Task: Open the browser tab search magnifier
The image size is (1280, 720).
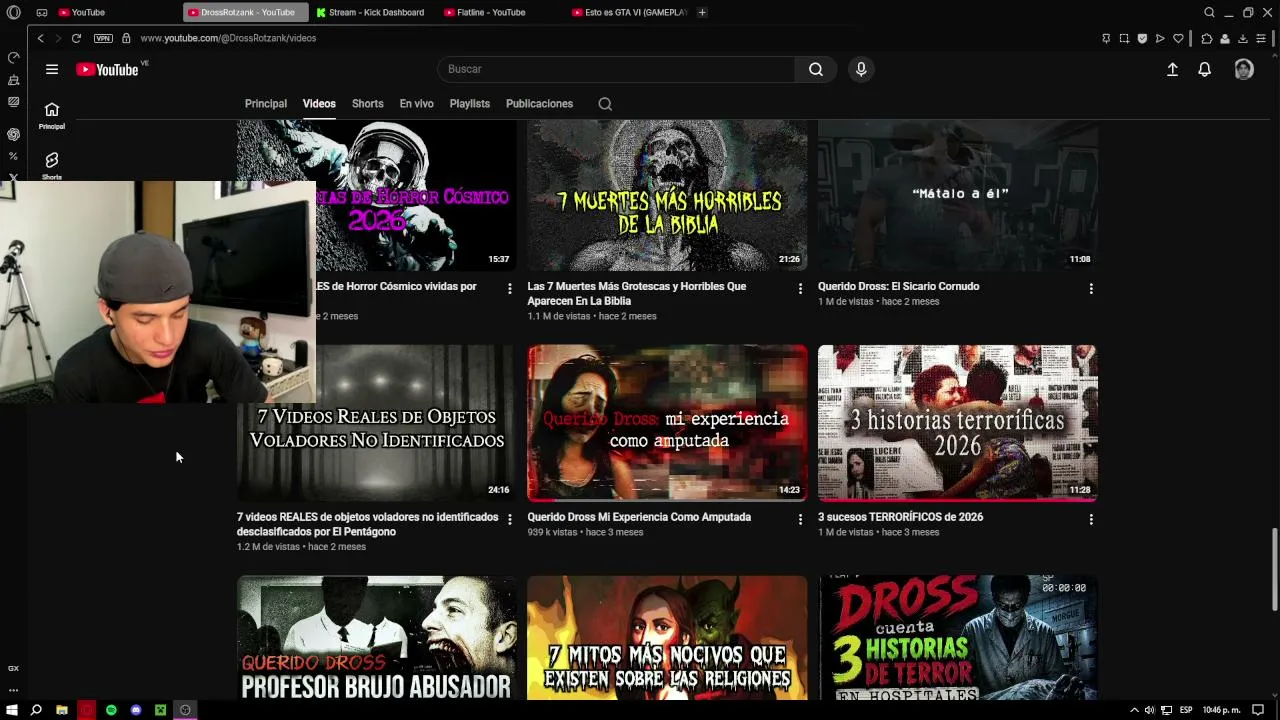Action: pyautogui.click(x=1209, y=13)
